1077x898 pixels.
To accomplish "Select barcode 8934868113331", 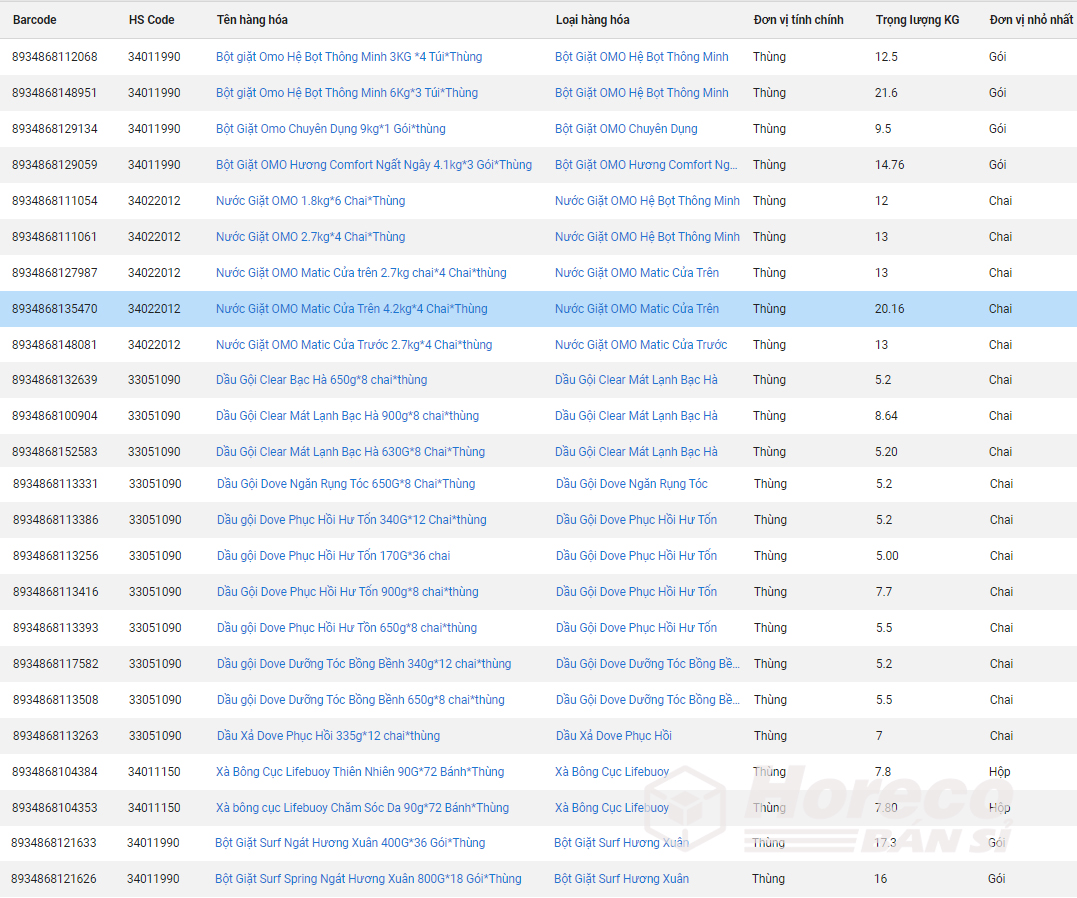I will [x=56, y=484].
